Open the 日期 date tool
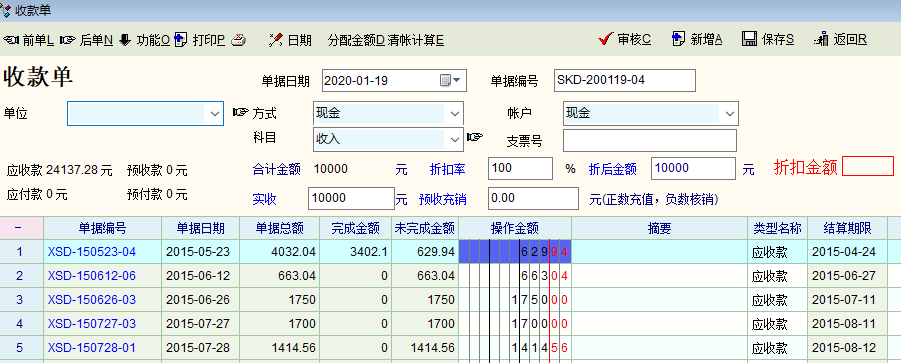901x363 pixels. click(290, 40)
